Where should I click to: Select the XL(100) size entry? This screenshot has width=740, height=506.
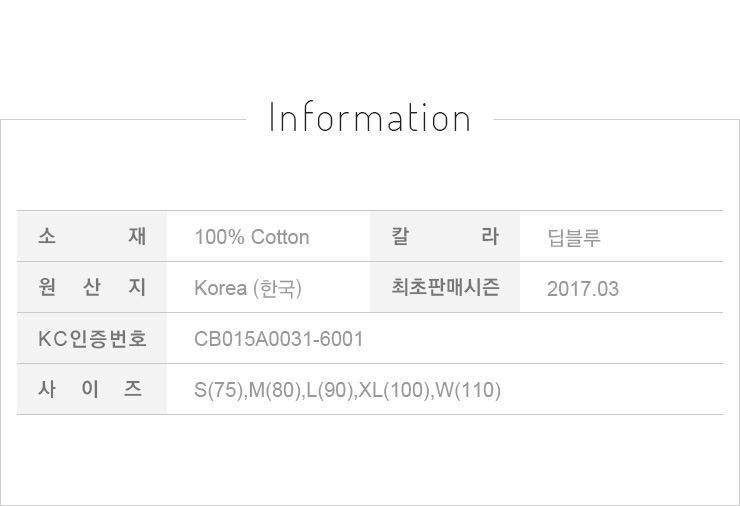pos(394,390)
